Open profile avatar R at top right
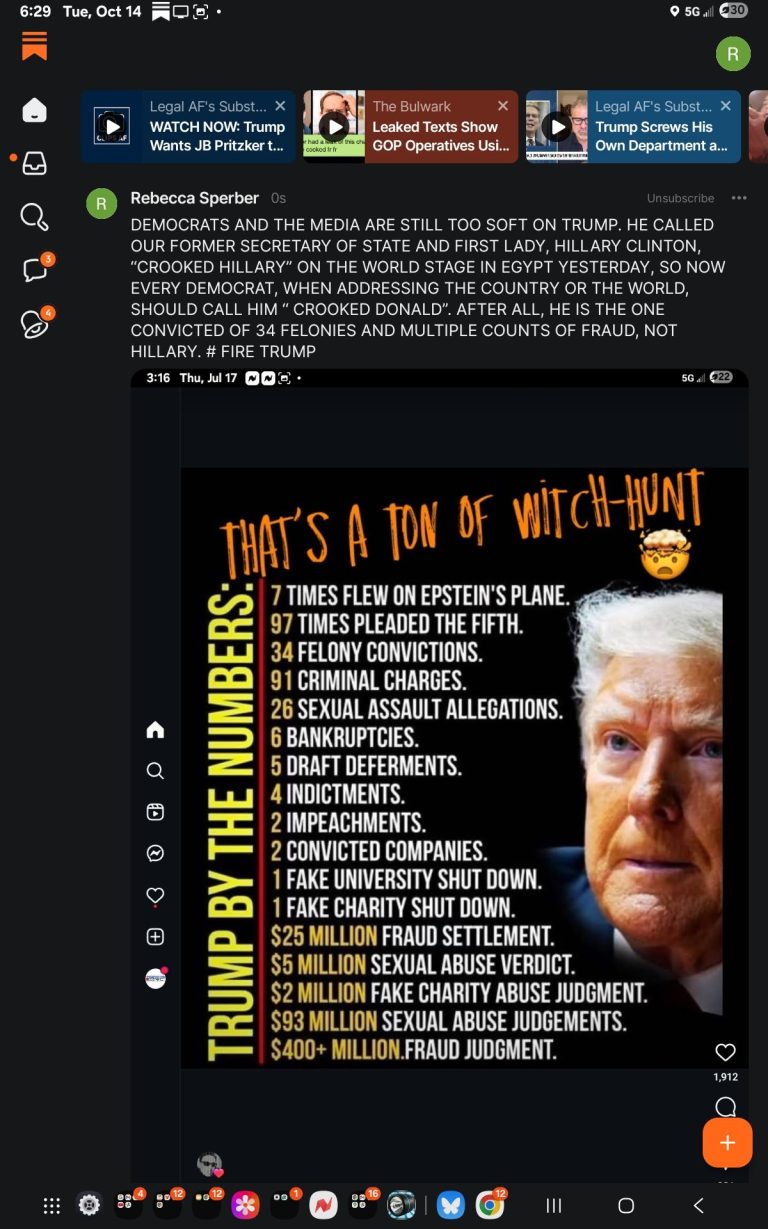The height and width of the screenshot is (1229, 768). point(733,54)
